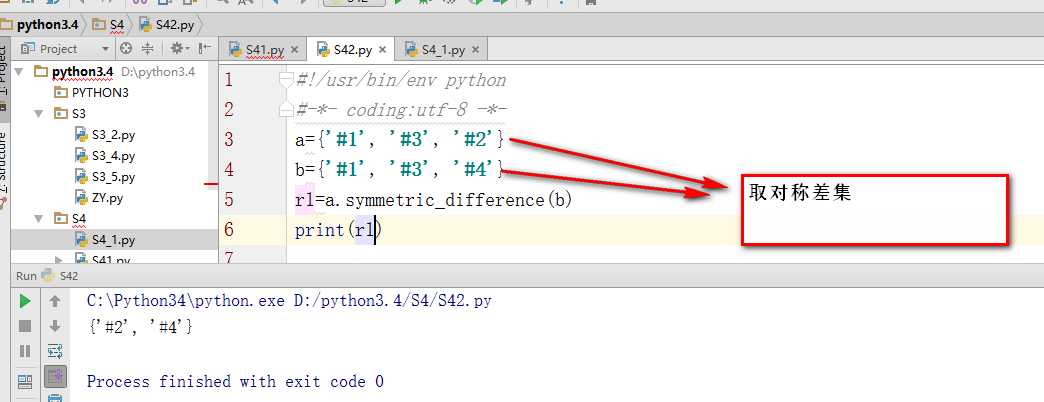Image resolution: width=1044 pixels, height=402 pixels.
Task: Close the S41.py tab
Action: (294, 51)
